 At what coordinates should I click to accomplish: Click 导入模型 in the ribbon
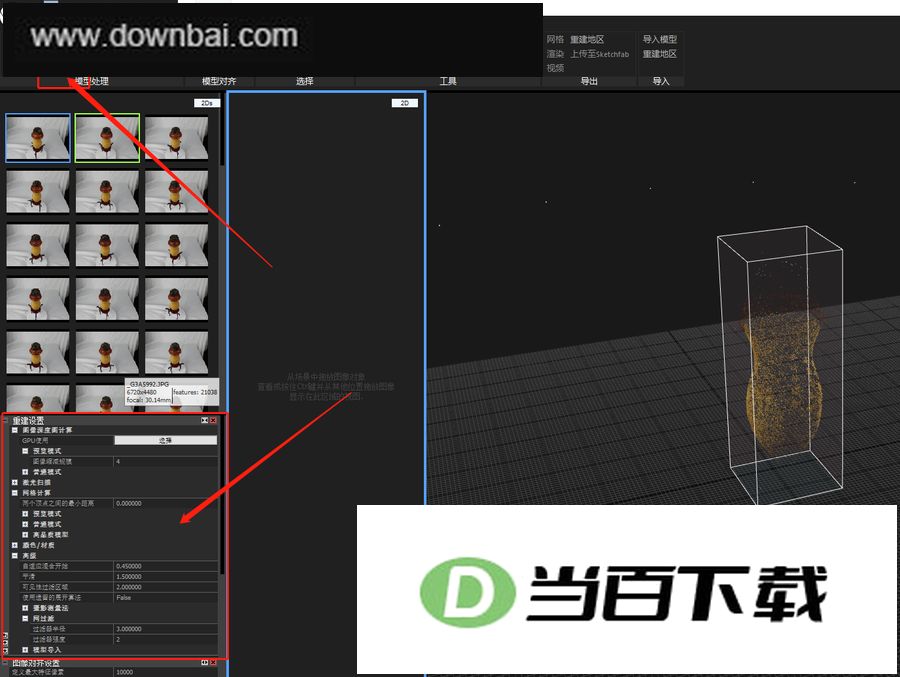click(660, 39)
